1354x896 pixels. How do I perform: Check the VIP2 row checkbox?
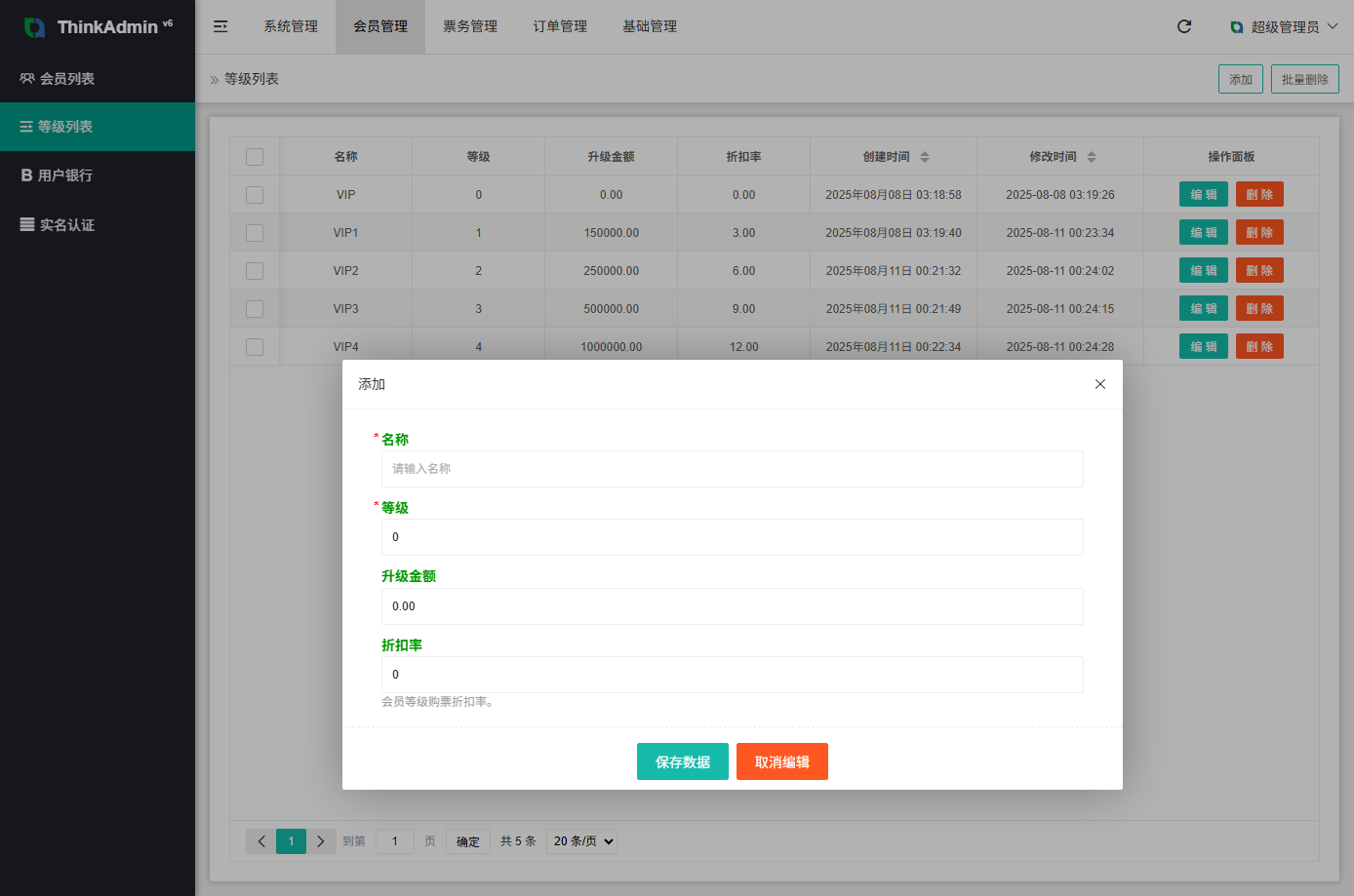point(255,271)
